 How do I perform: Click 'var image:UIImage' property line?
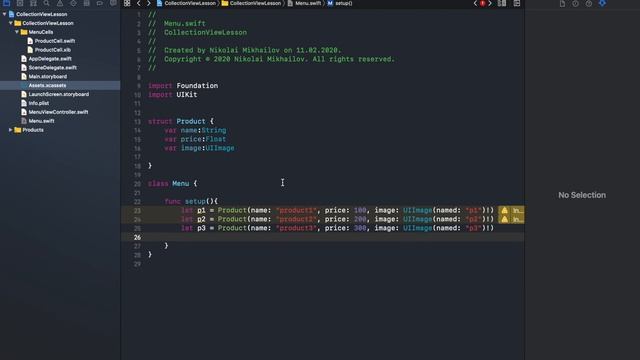pyautogui.click(x=199, y=148)
